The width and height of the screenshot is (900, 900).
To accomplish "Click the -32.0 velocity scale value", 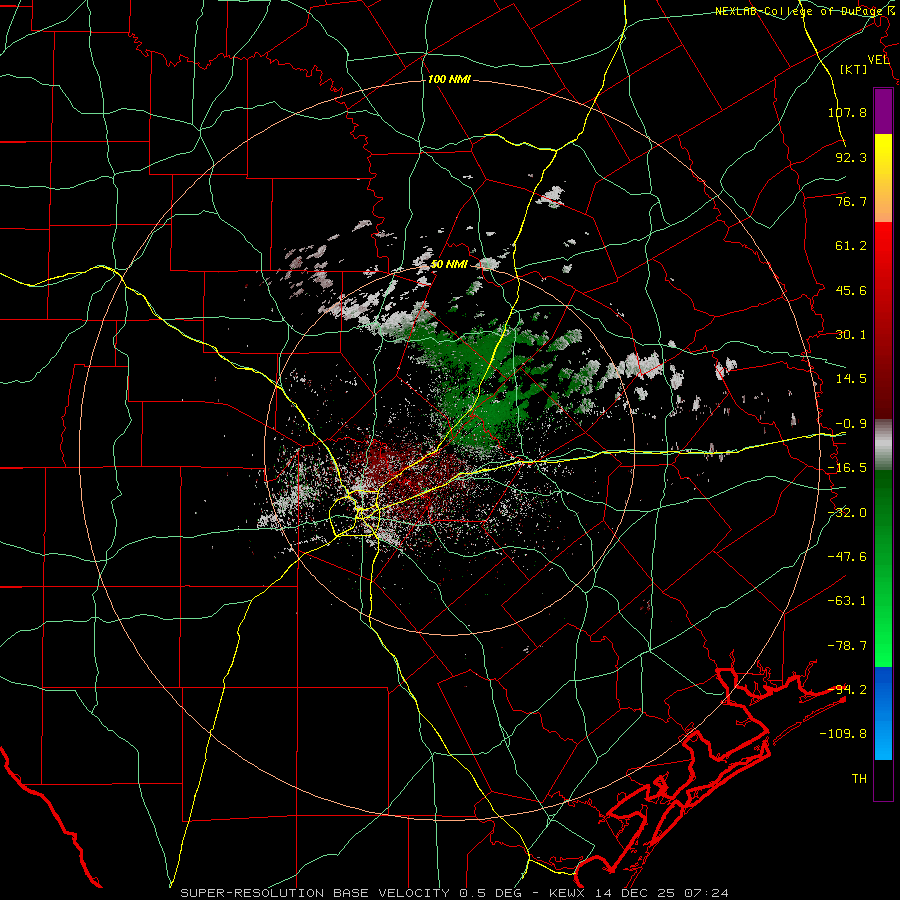I will click(x=847, y=513).
